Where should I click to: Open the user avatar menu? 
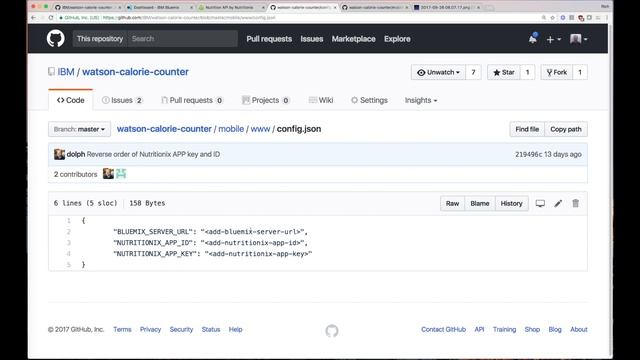[578, 39]
